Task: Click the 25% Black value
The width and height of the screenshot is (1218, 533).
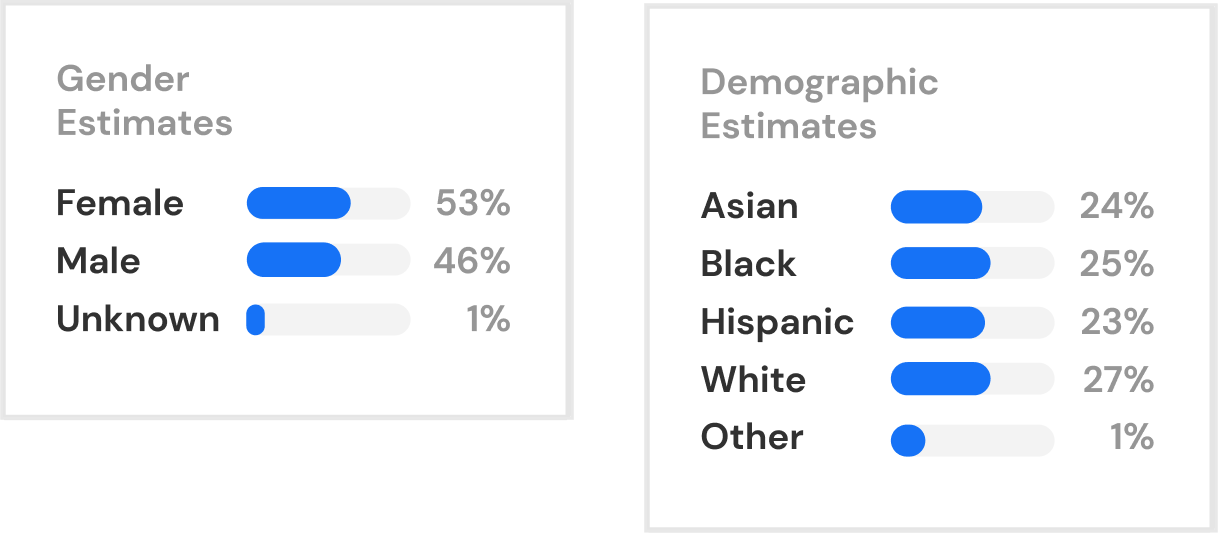Action: tap(1117, 264)
